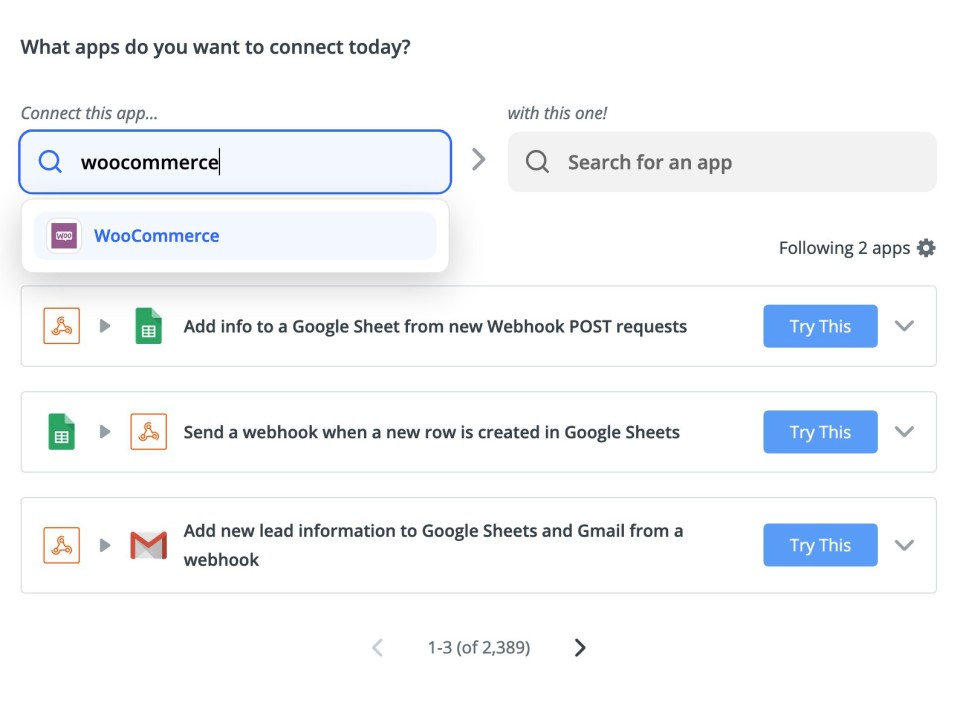The image size is (960, 717).
Task: Select WooCommerce from the suggestion list
Action: point(156,236)
